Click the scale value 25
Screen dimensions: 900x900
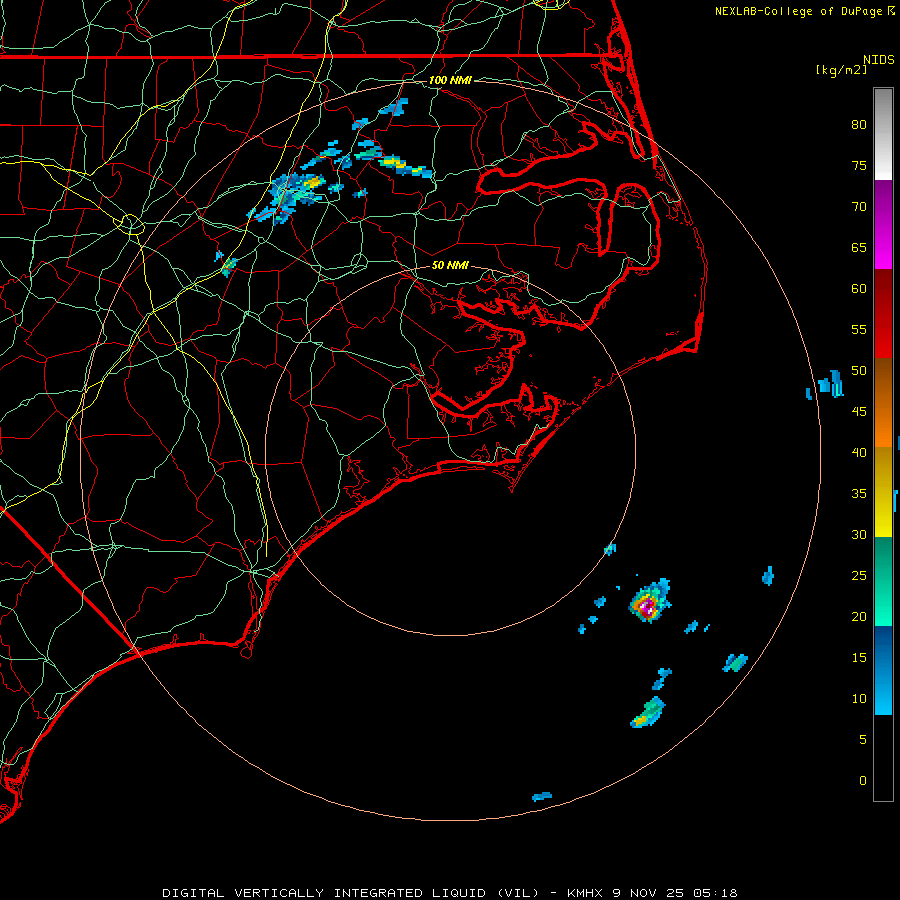pos(859,576)
